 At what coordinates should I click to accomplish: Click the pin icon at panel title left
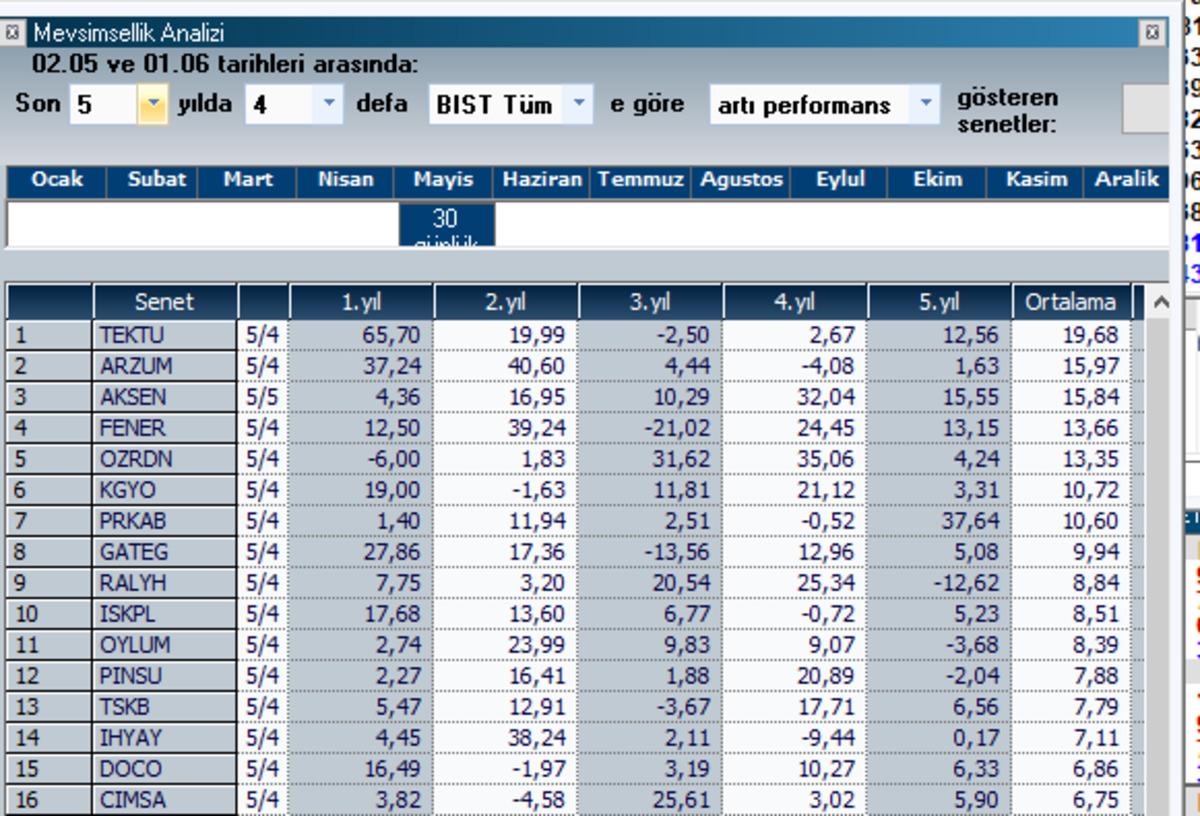12,33
